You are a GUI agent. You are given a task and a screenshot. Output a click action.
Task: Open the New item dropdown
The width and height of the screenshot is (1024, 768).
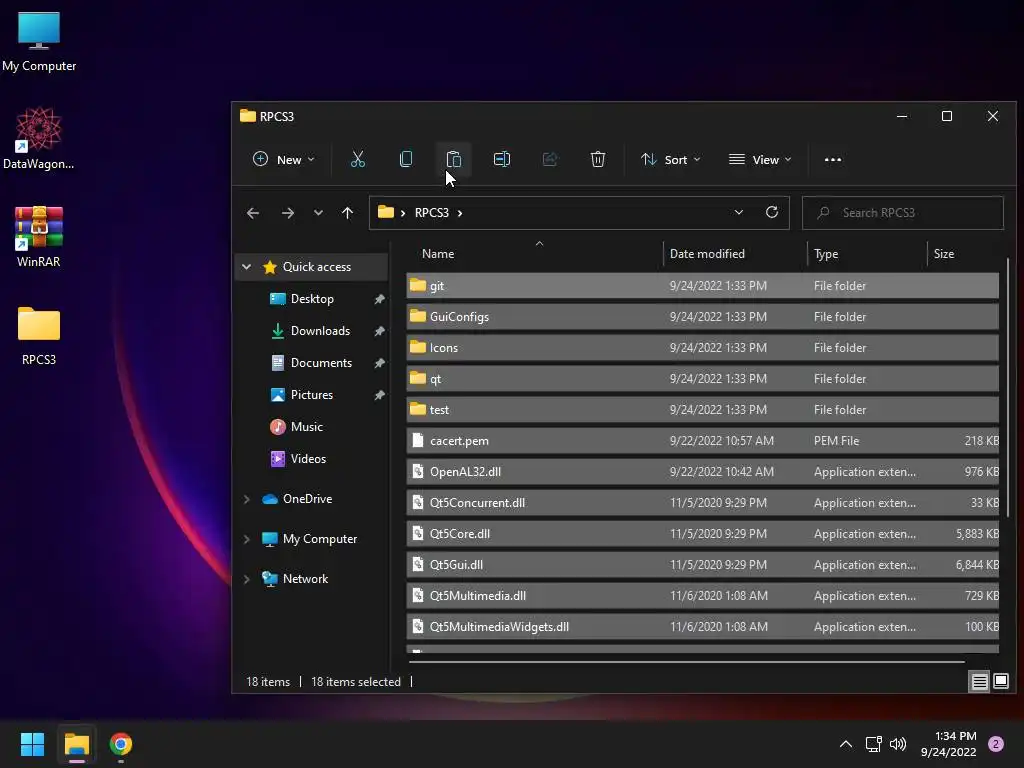(x=284, y=159)
